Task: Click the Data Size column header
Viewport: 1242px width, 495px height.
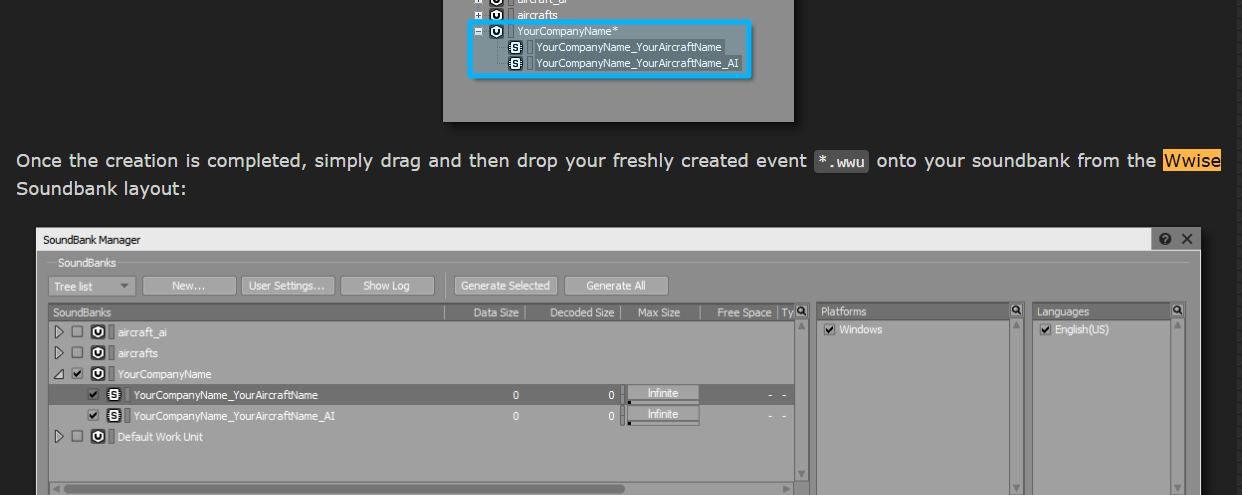Action: (x=495, y=313)
